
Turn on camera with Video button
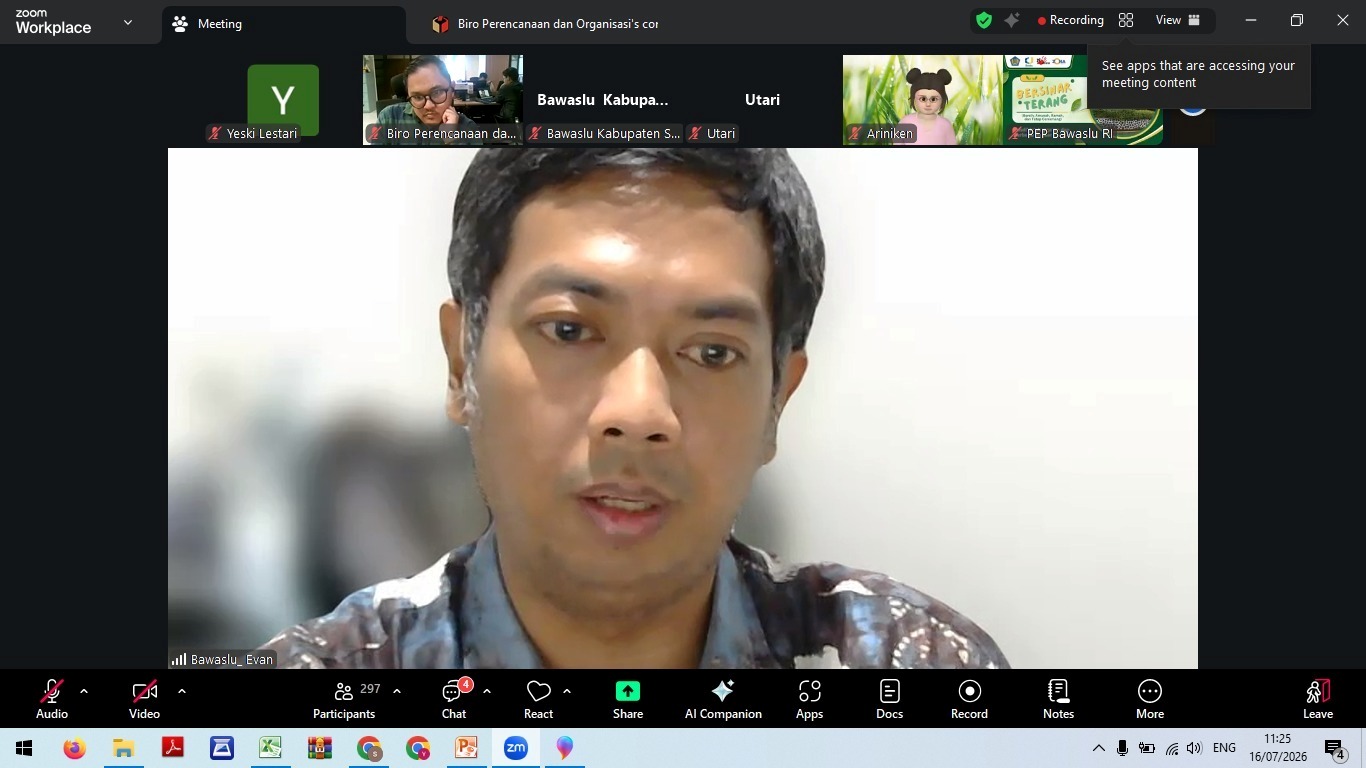point(145,699)
